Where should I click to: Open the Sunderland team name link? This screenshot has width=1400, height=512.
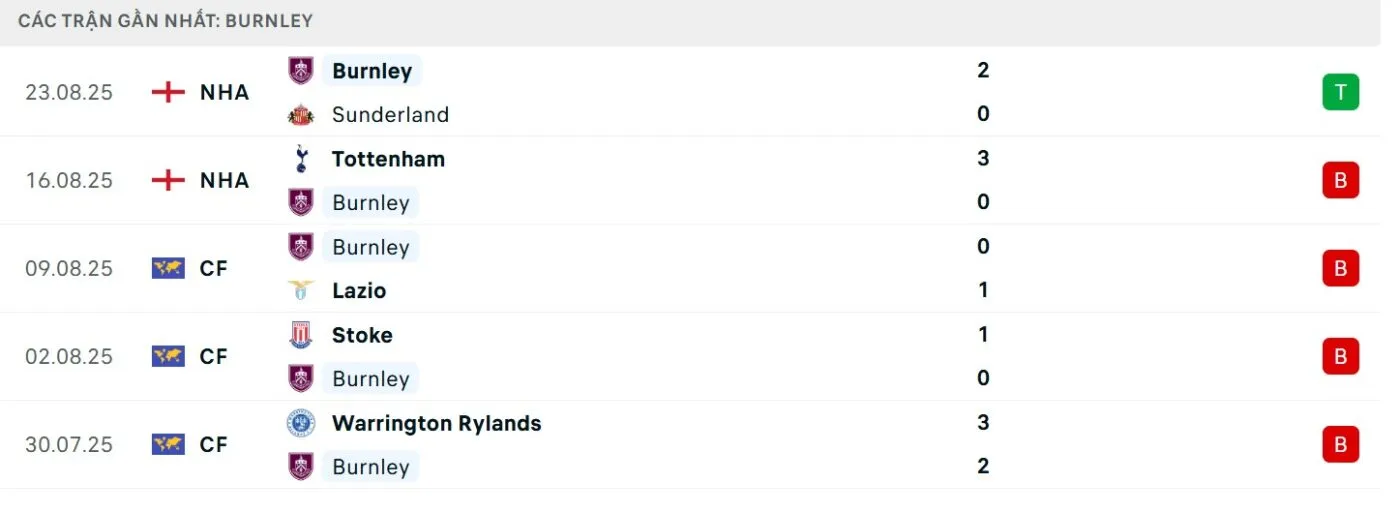[390, 115]
